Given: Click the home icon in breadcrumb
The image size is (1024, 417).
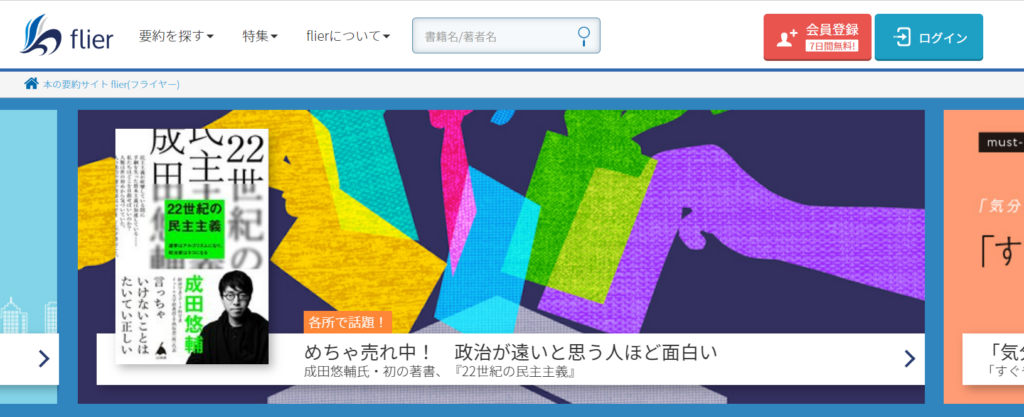Looking at the screenshot, I should tap(31, 84).
